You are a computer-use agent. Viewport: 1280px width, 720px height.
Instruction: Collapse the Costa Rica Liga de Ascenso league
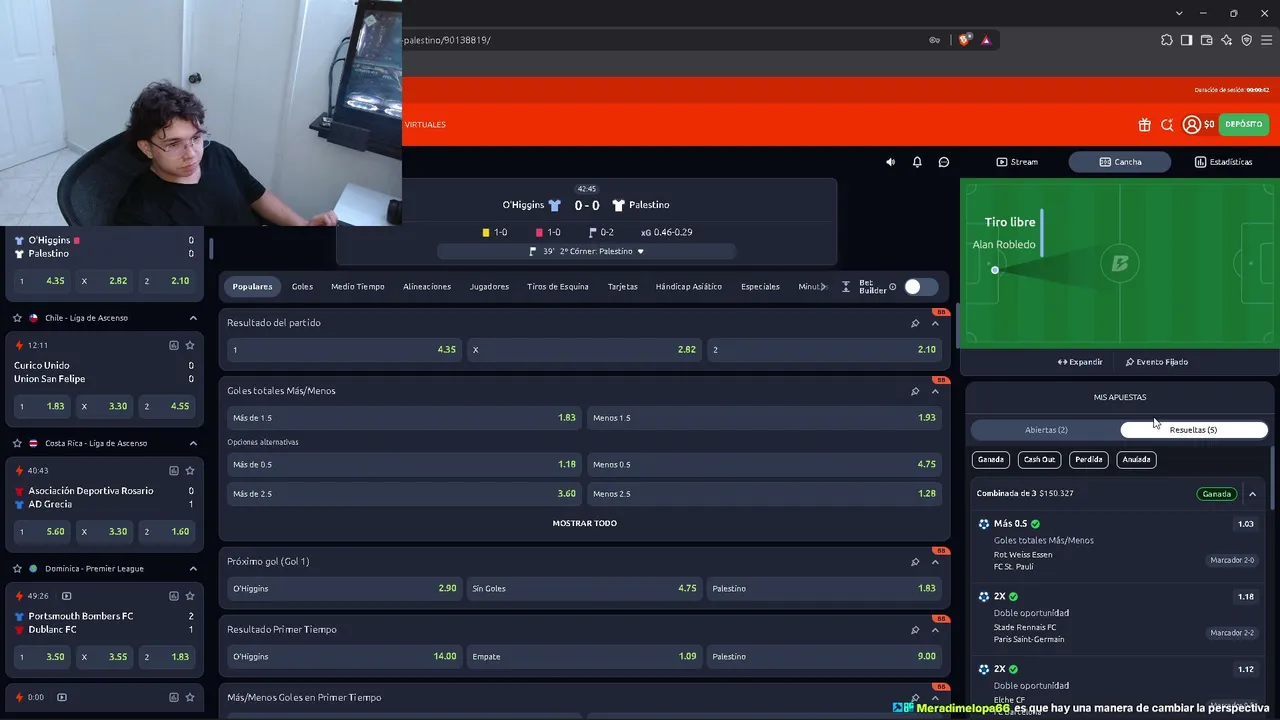[x=193, y=443]
